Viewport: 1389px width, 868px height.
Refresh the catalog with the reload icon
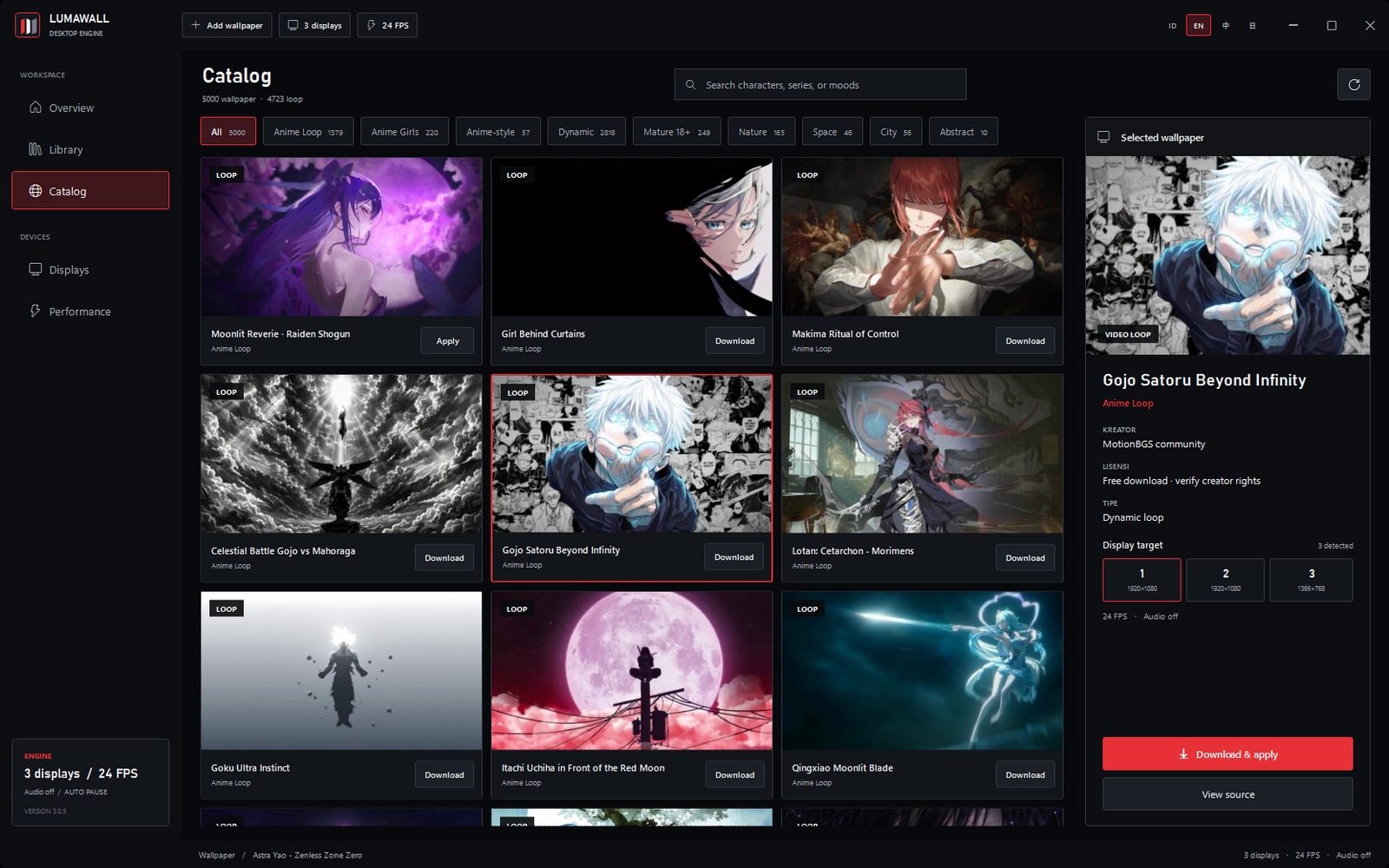(1353, 84)
